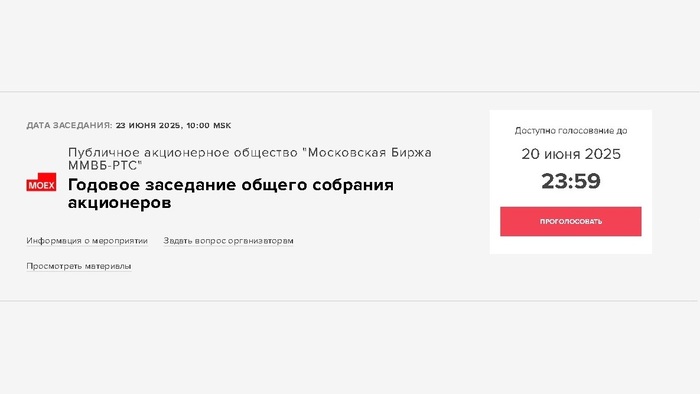Click the horizontal divider below the links

click(350, 301)
